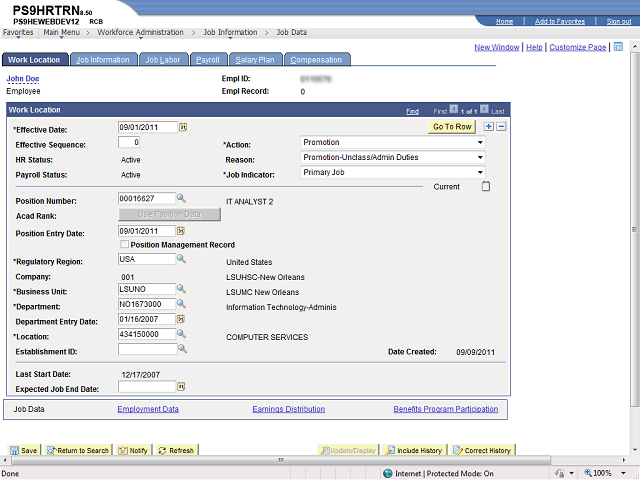Click the Expected Job End Date field

coord(147,387)
